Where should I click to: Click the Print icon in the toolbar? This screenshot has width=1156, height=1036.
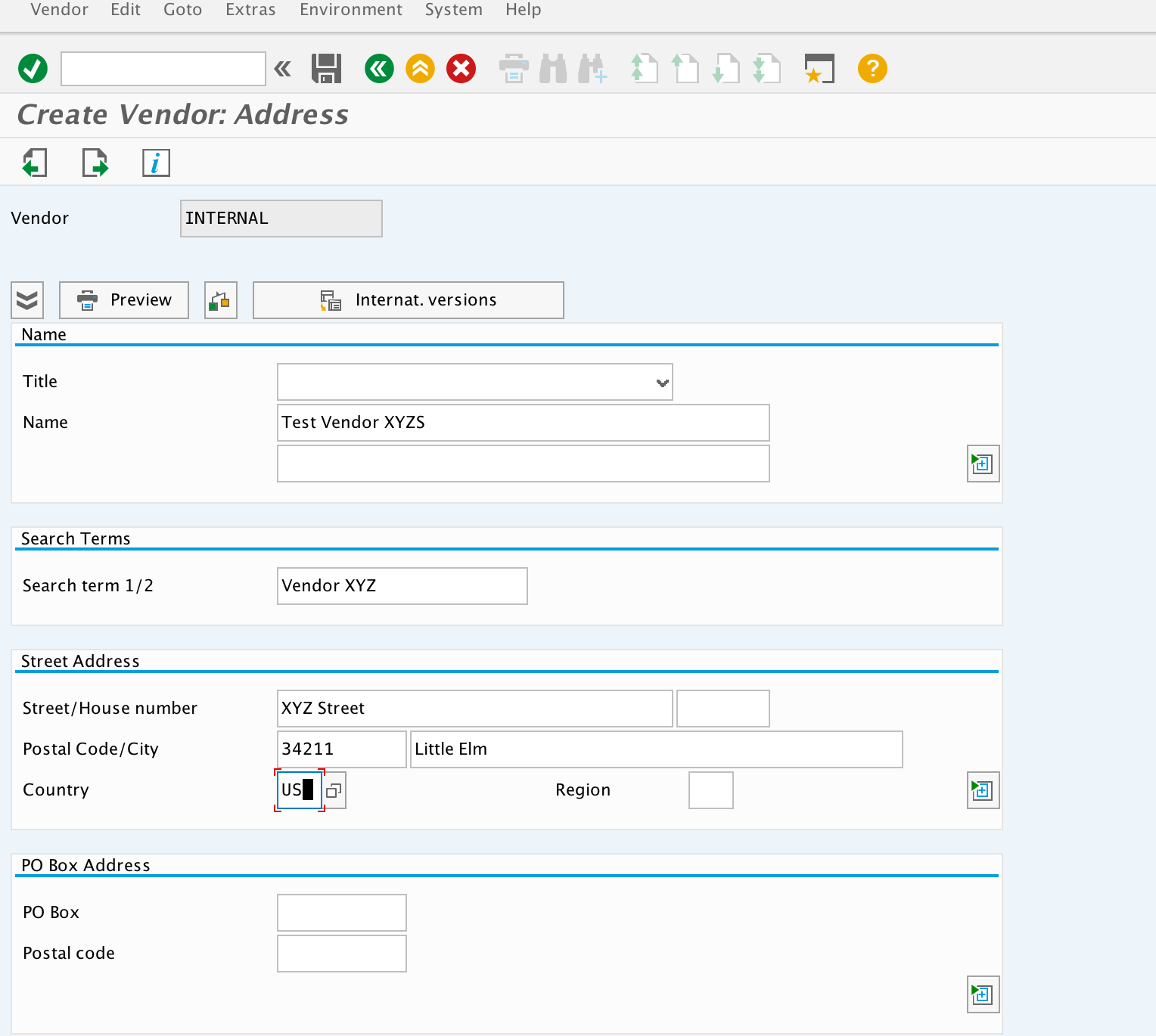point(514,69)
